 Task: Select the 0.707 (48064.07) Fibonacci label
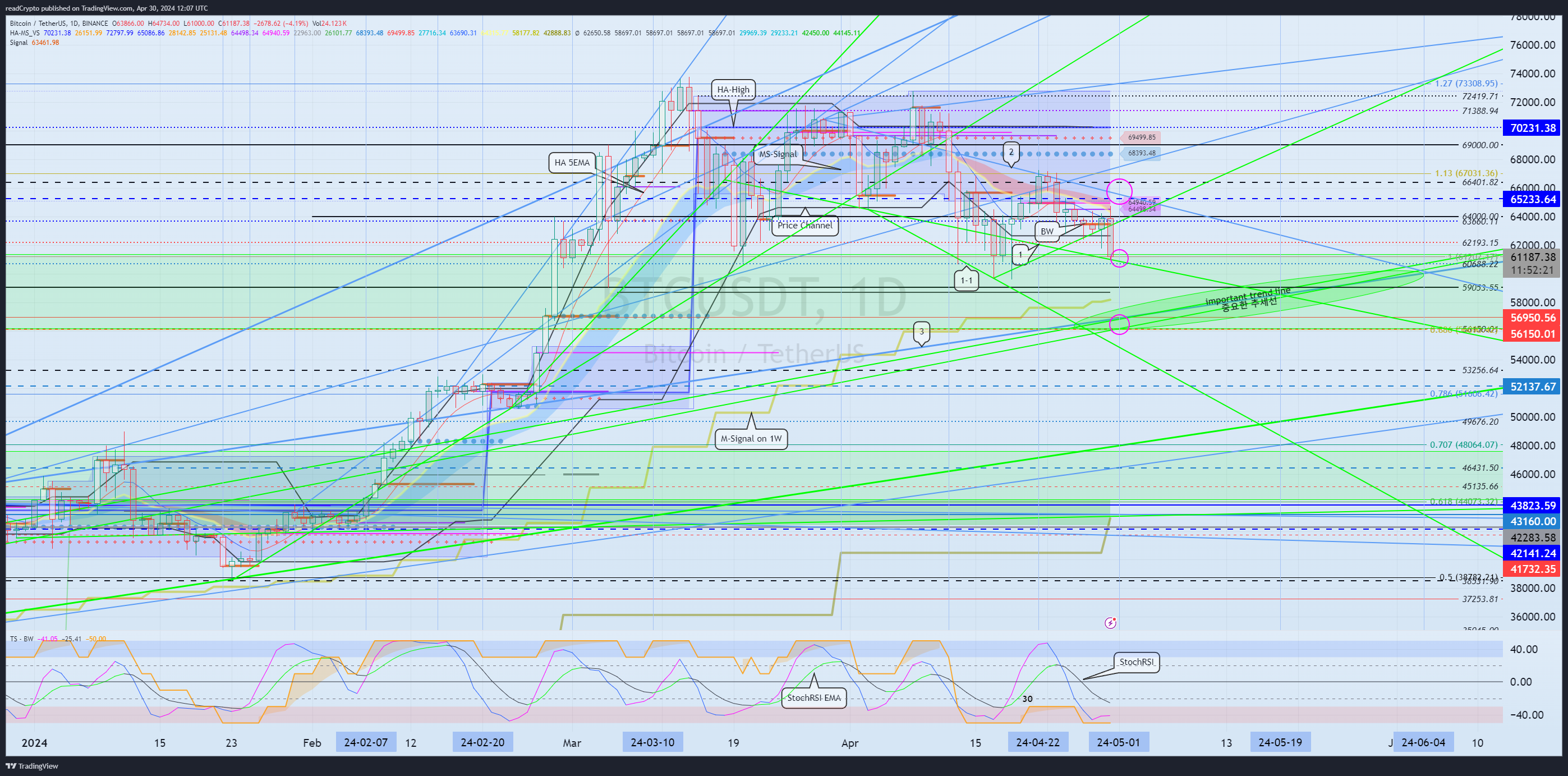click(x=1463, y=445)
